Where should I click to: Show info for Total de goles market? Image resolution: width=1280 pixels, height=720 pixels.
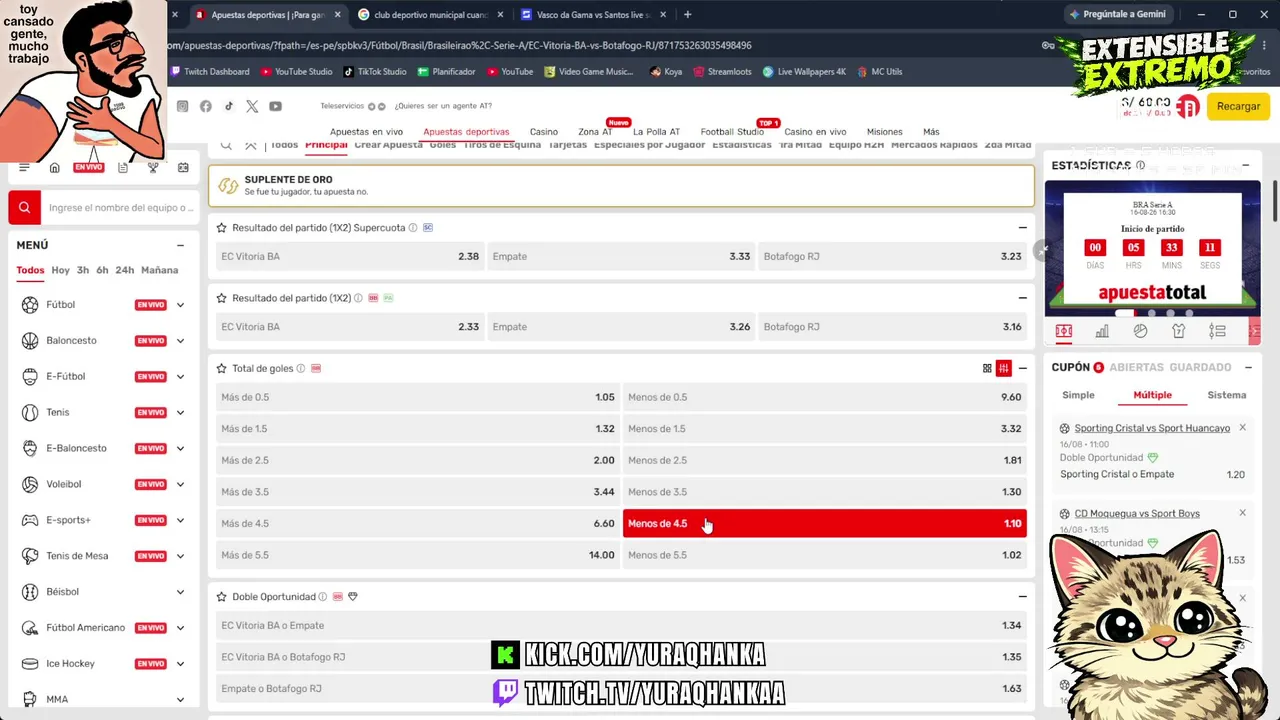(x=301, y=368)
